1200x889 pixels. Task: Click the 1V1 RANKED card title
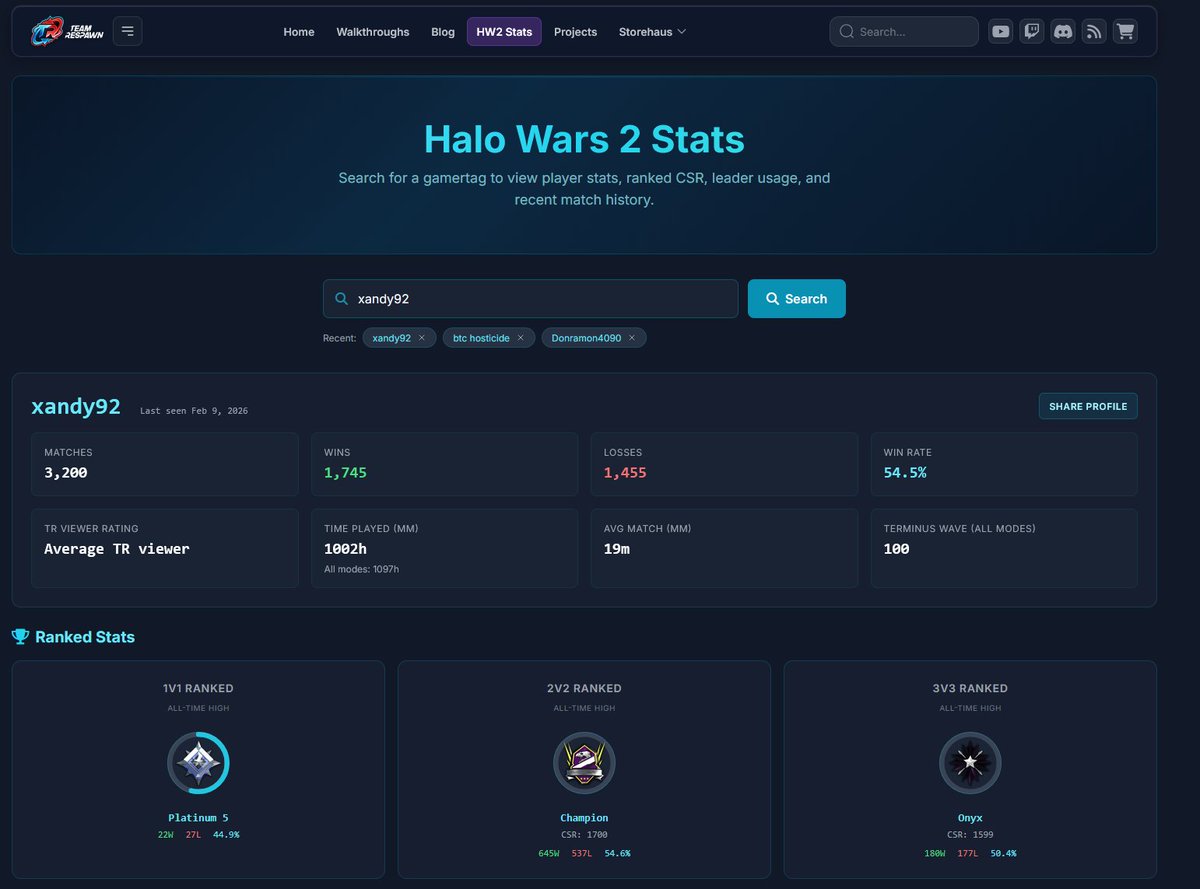(x=198, y=688)
